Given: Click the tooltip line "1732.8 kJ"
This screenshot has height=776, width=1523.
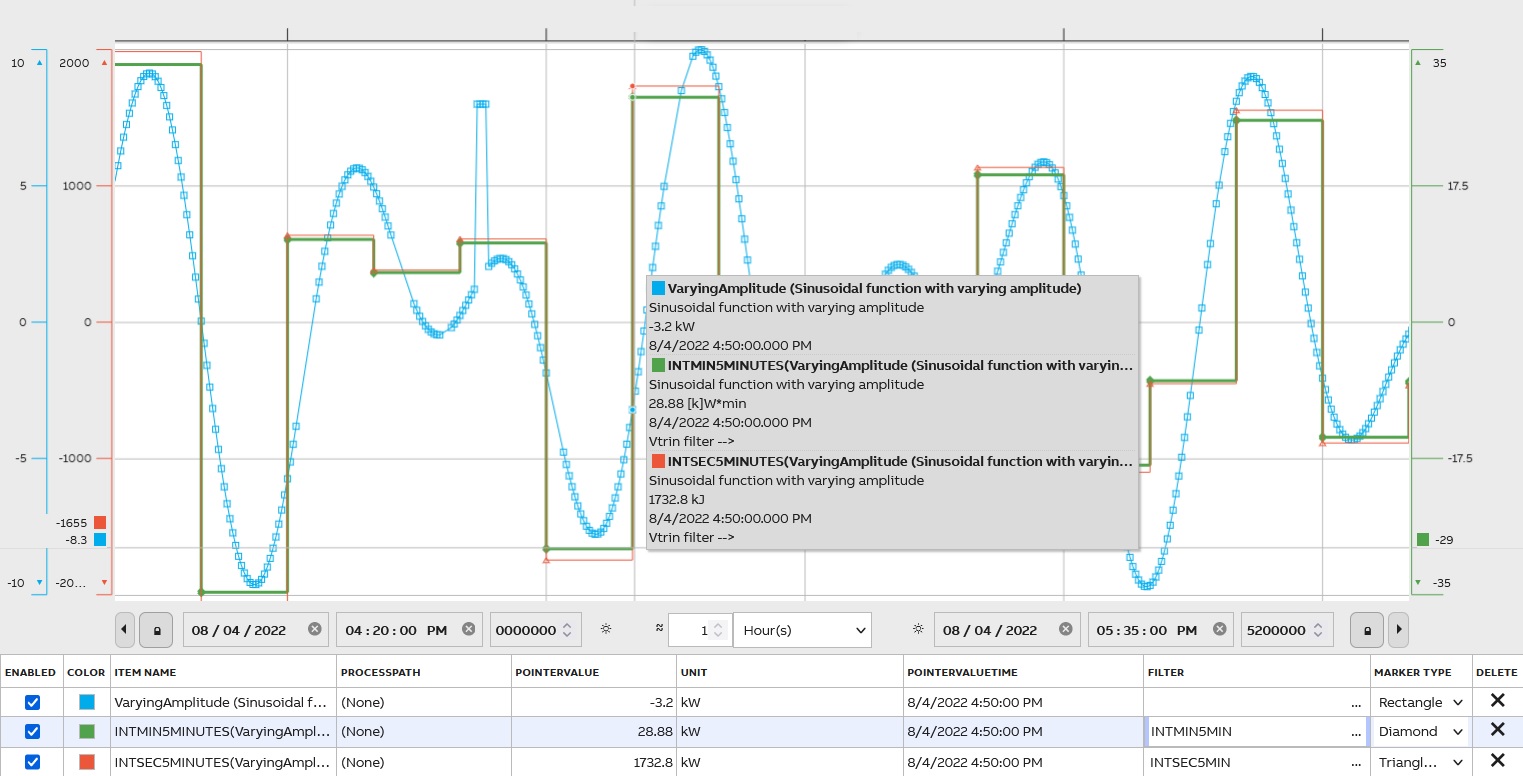Looking at the screenshot, I should tap(679, 499).
